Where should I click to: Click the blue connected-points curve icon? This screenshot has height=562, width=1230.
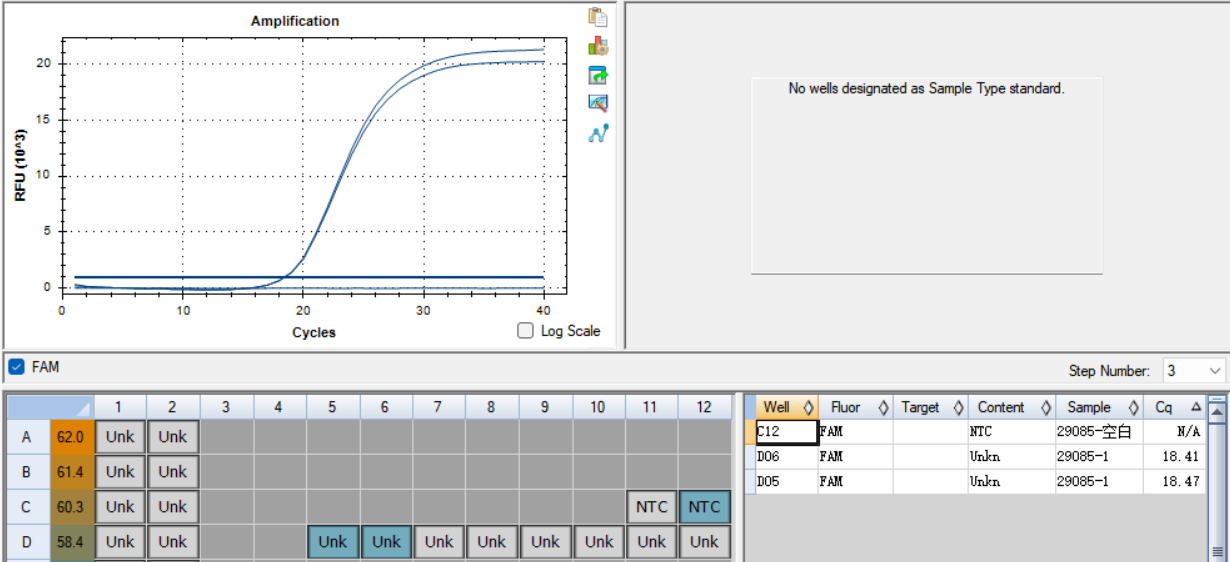pos(598,132)
